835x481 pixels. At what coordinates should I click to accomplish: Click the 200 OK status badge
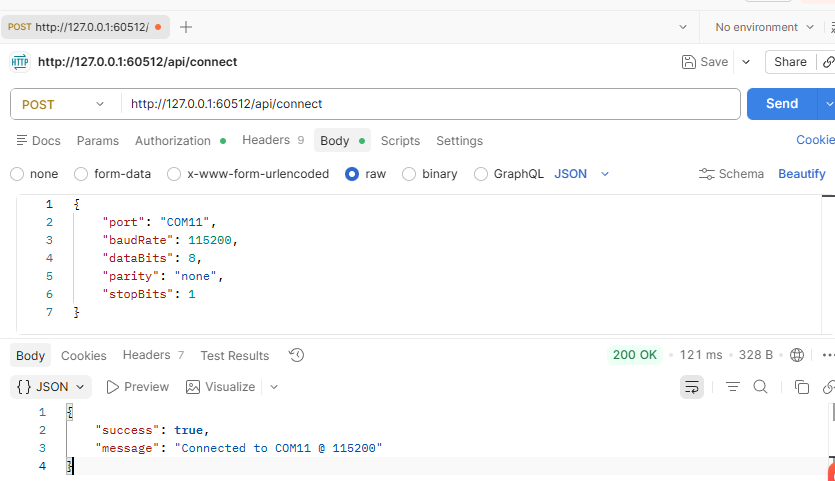[x=635, y=355]
